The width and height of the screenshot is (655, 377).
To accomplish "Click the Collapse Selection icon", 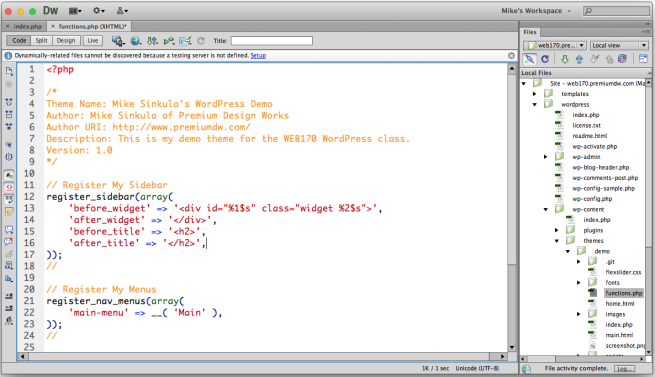I will pos(9,114).
